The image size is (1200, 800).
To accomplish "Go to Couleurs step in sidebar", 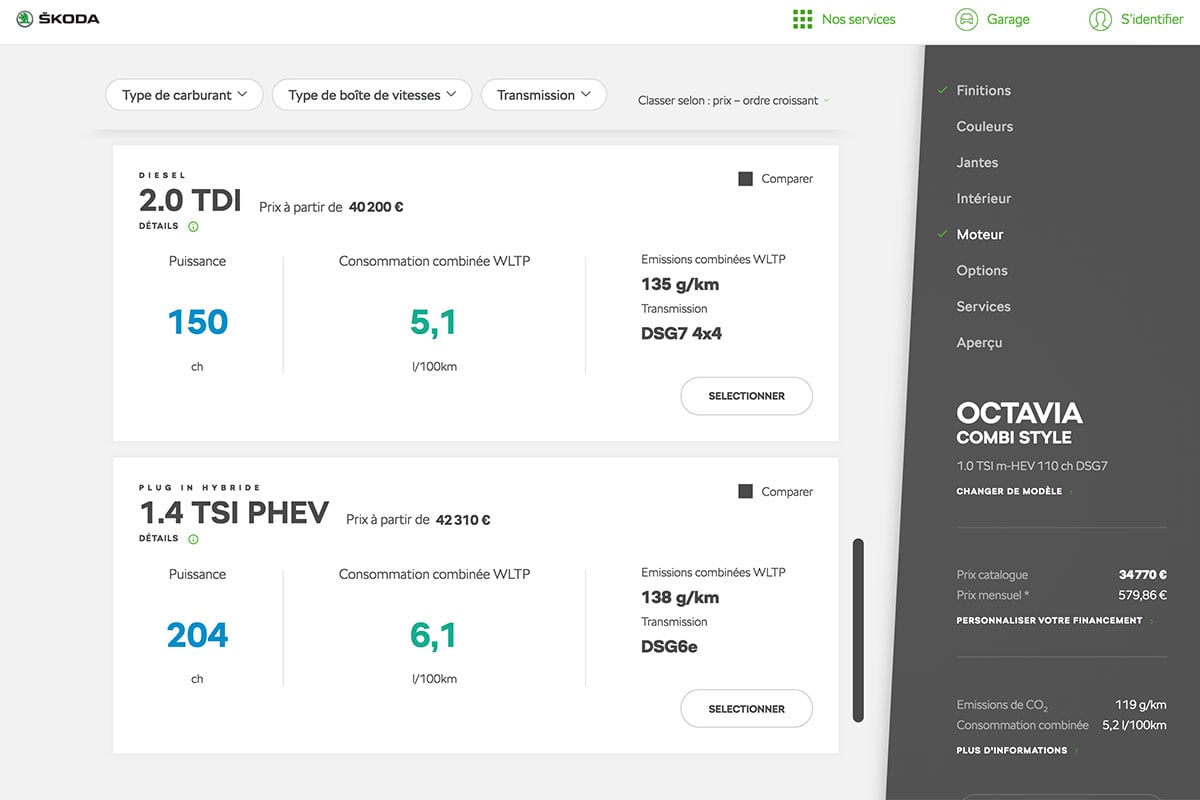I will [x=984, y=127].
